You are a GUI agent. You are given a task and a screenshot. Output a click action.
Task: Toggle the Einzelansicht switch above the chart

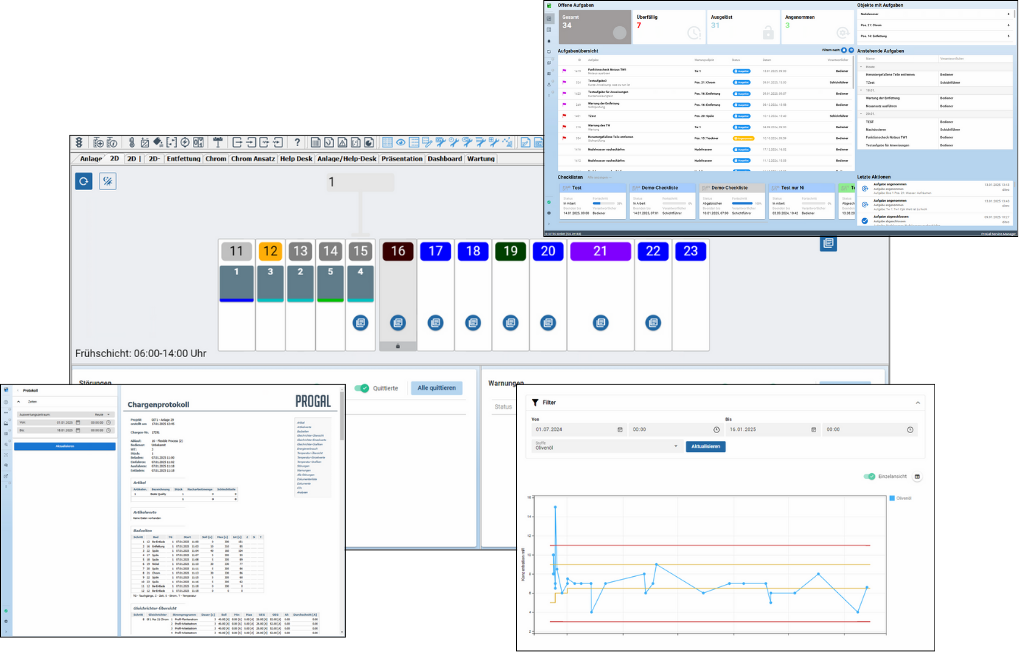869,476
